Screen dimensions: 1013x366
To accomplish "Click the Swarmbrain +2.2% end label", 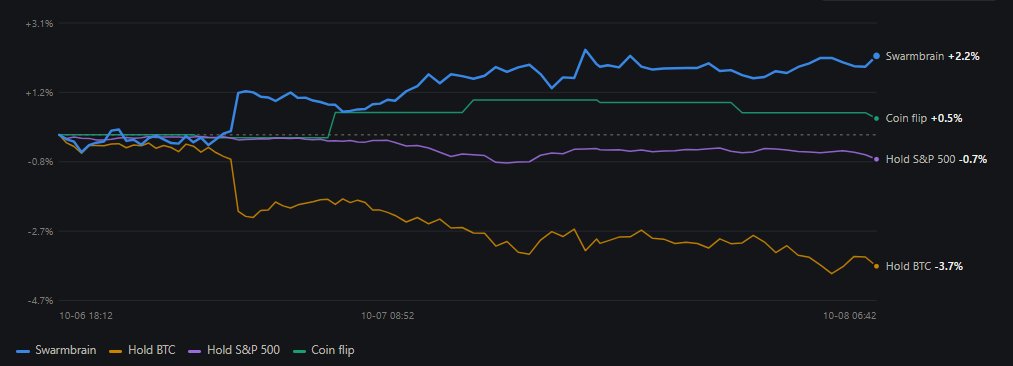I will 932,56.
